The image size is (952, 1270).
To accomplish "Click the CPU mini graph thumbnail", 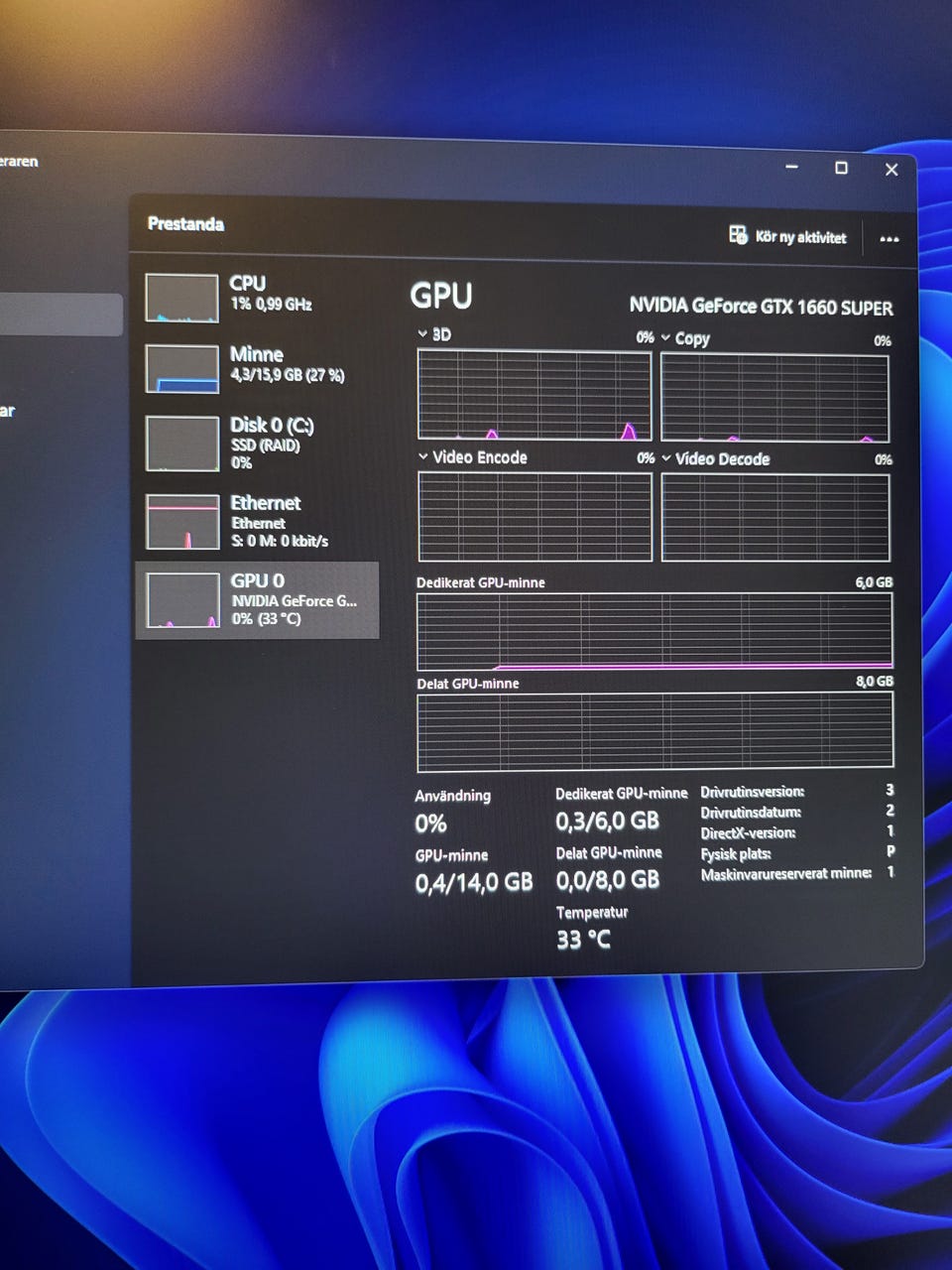I will pyautogui.click(x=181, y=298).
